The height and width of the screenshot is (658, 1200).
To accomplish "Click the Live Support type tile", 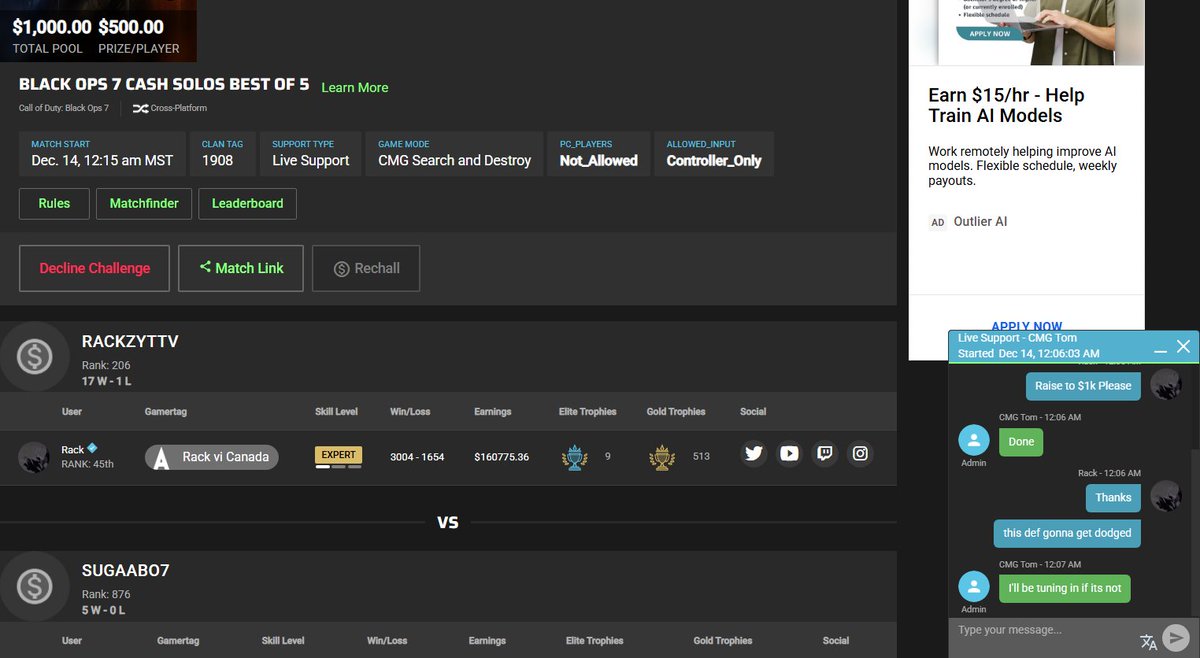I will [x=311, y=153].
